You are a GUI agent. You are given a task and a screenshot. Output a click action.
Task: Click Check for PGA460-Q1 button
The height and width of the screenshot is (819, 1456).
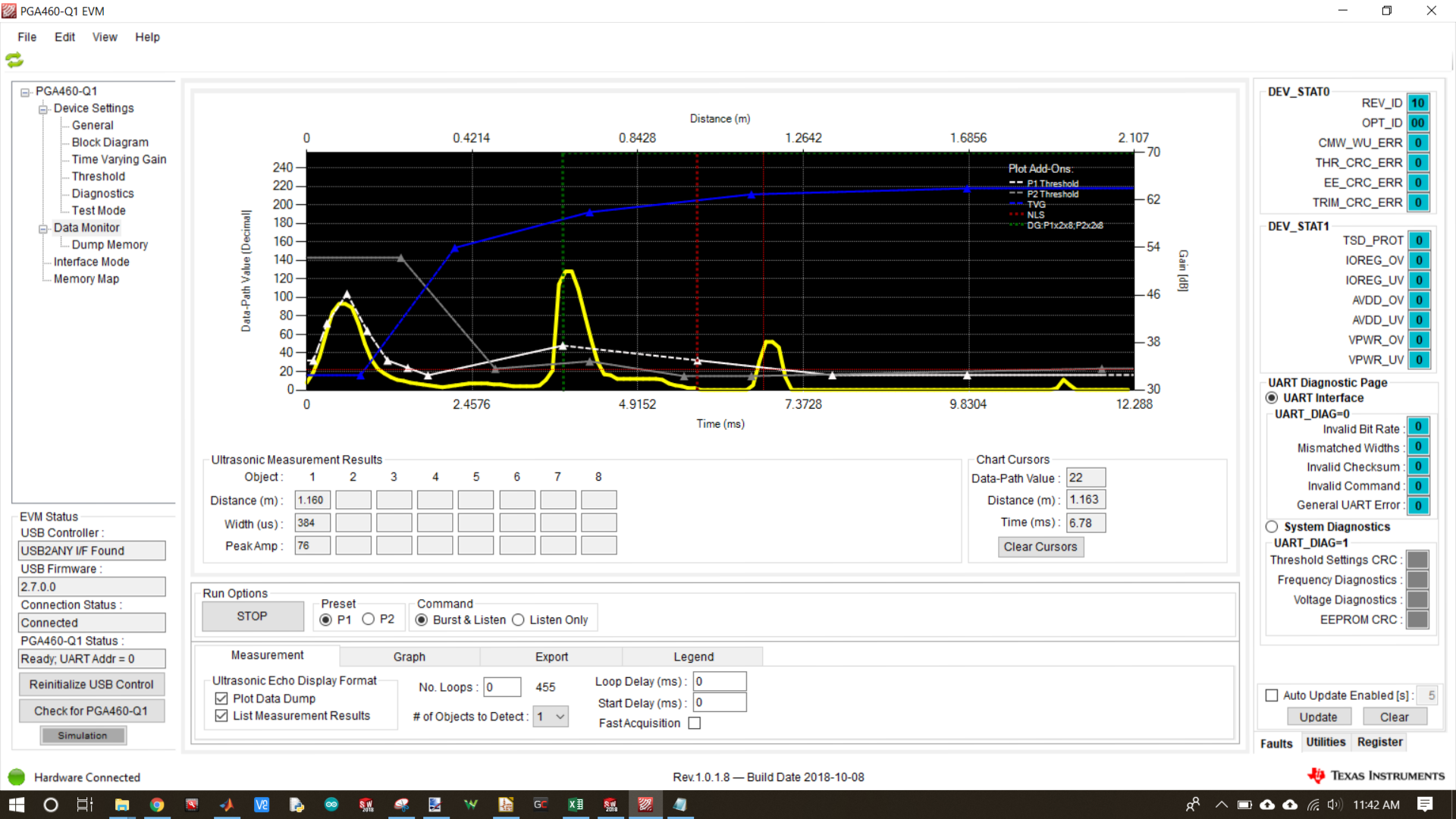click(x=92, y=711)
